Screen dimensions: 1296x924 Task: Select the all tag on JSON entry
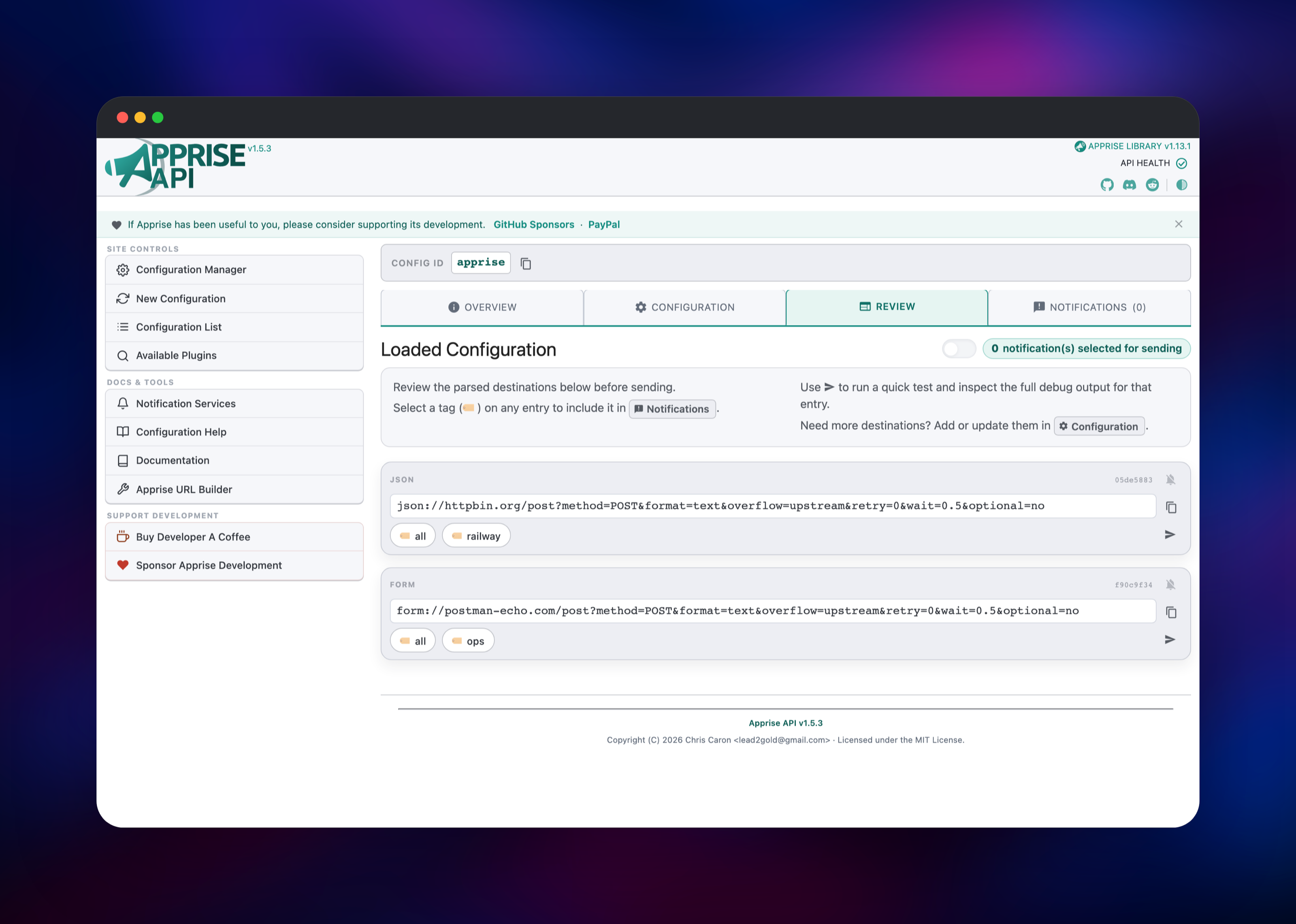(x=413, y=536)
